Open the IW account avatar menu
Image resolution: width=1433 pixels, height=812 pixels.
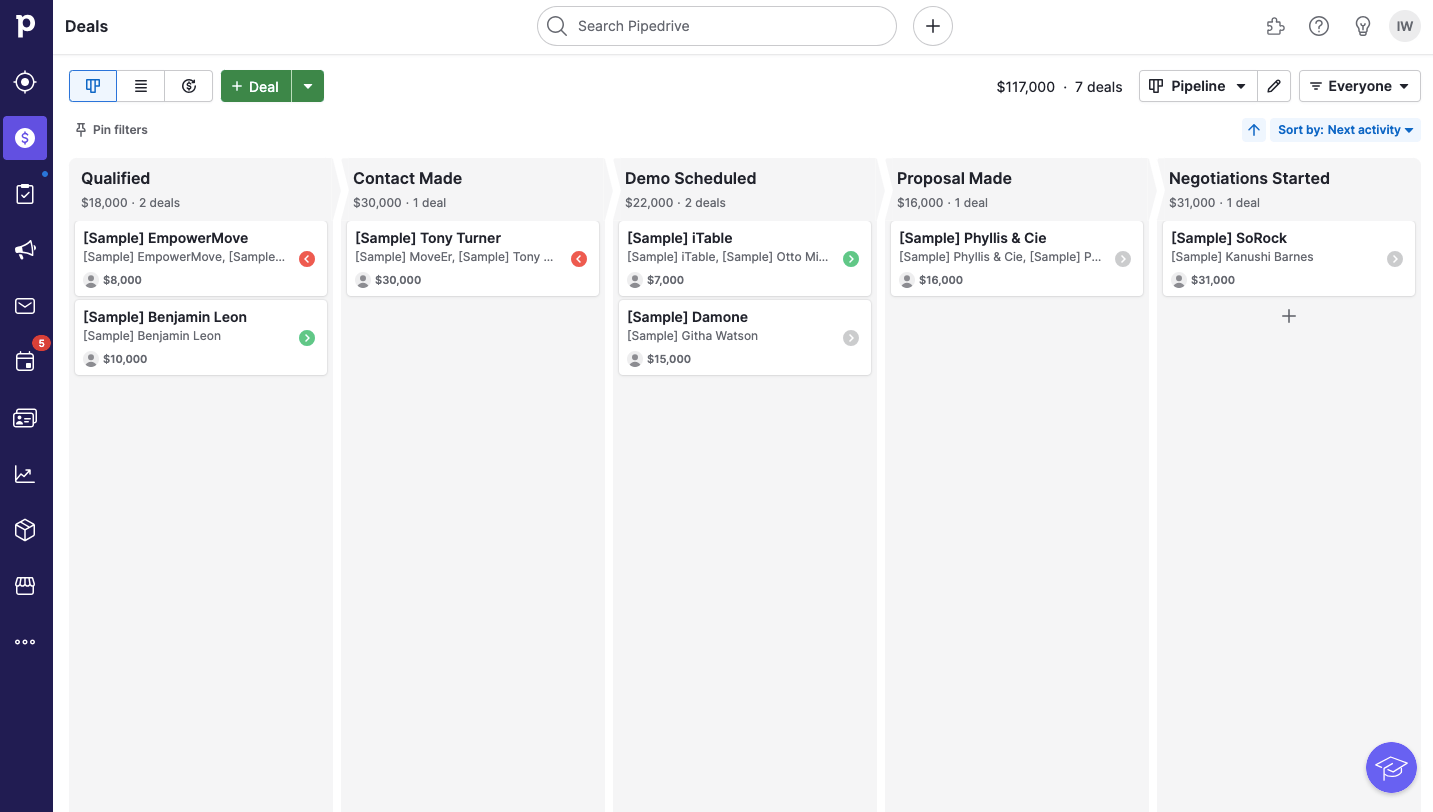pyautogui.click(x=1405, y=26)
